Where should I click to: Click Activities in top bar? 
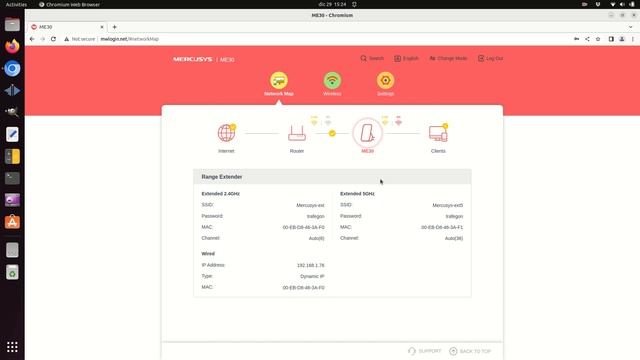pos(16,4)
